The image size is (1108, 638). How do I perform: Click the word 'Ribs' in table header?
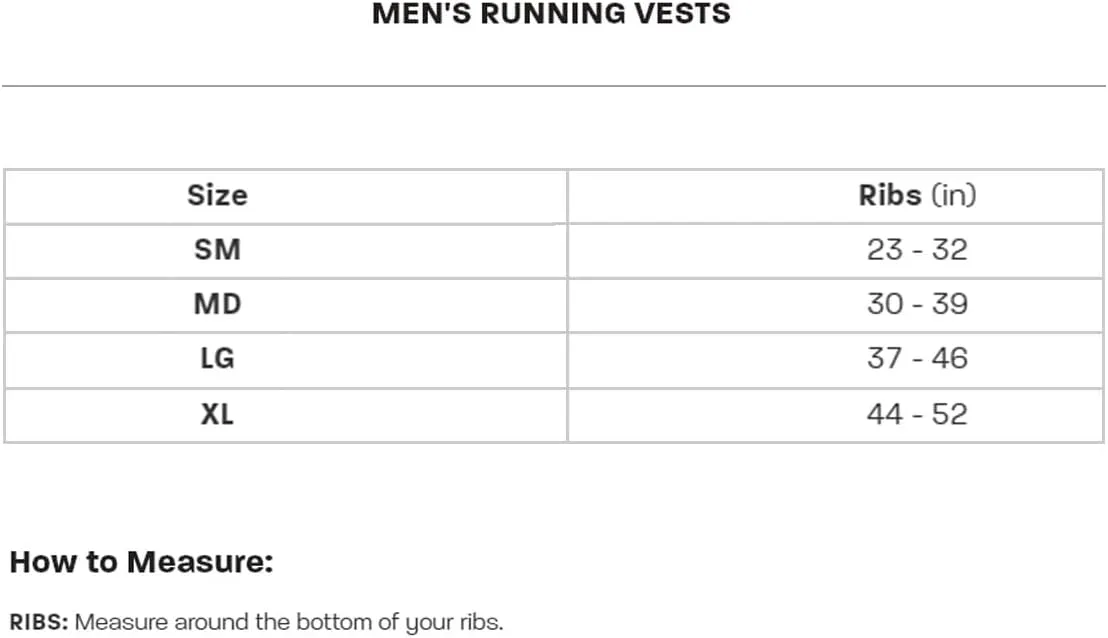click(x=890, y=196)
